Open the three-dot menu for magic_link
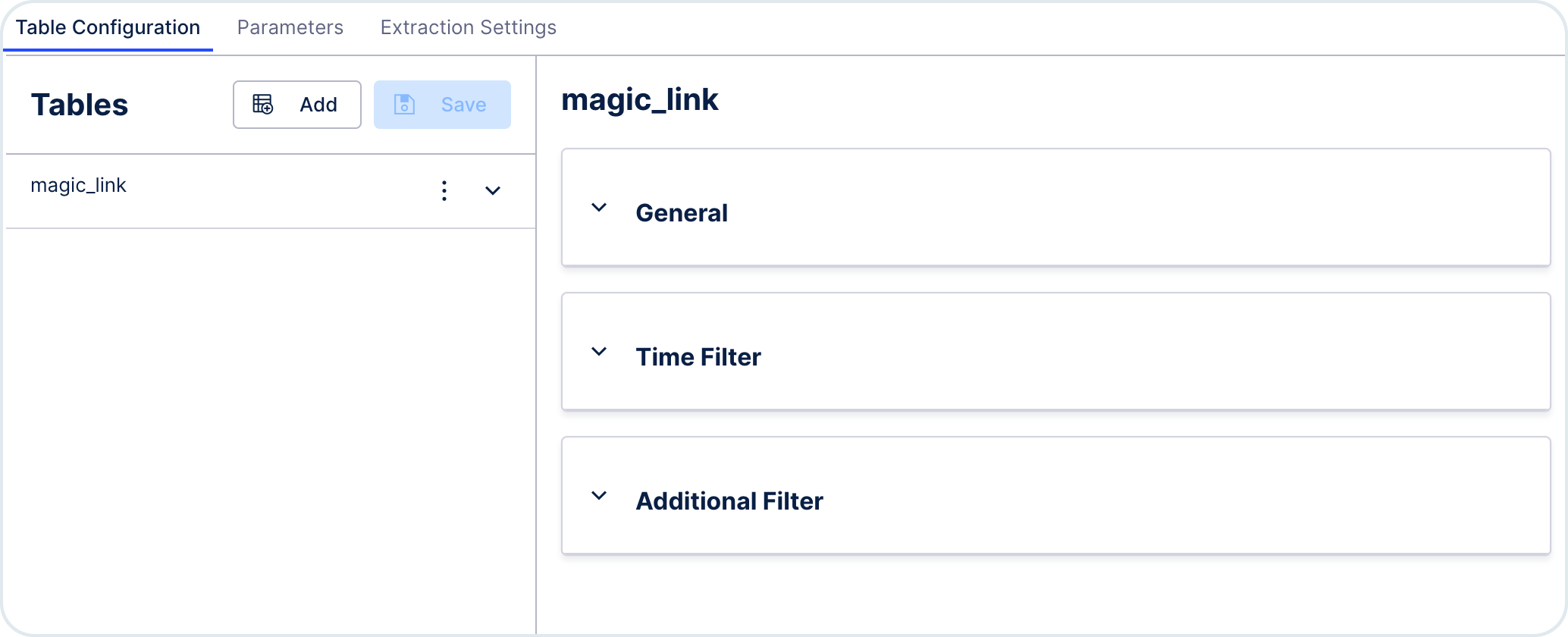Screen dimensions: 1568x637 click(444, 190)
